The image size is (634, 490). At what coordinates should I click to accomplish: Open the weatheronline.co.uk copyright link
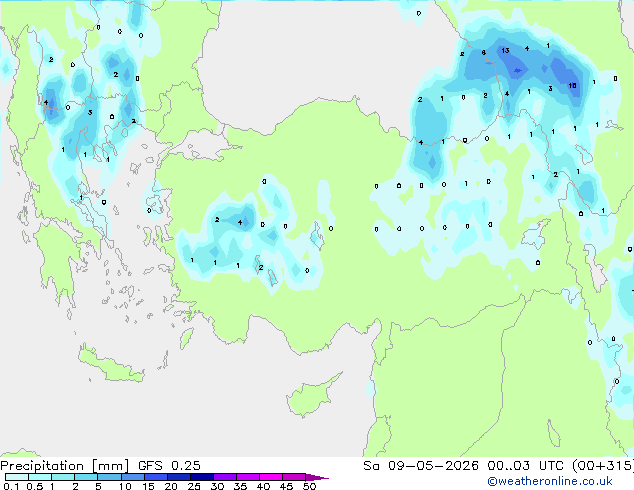550,481
